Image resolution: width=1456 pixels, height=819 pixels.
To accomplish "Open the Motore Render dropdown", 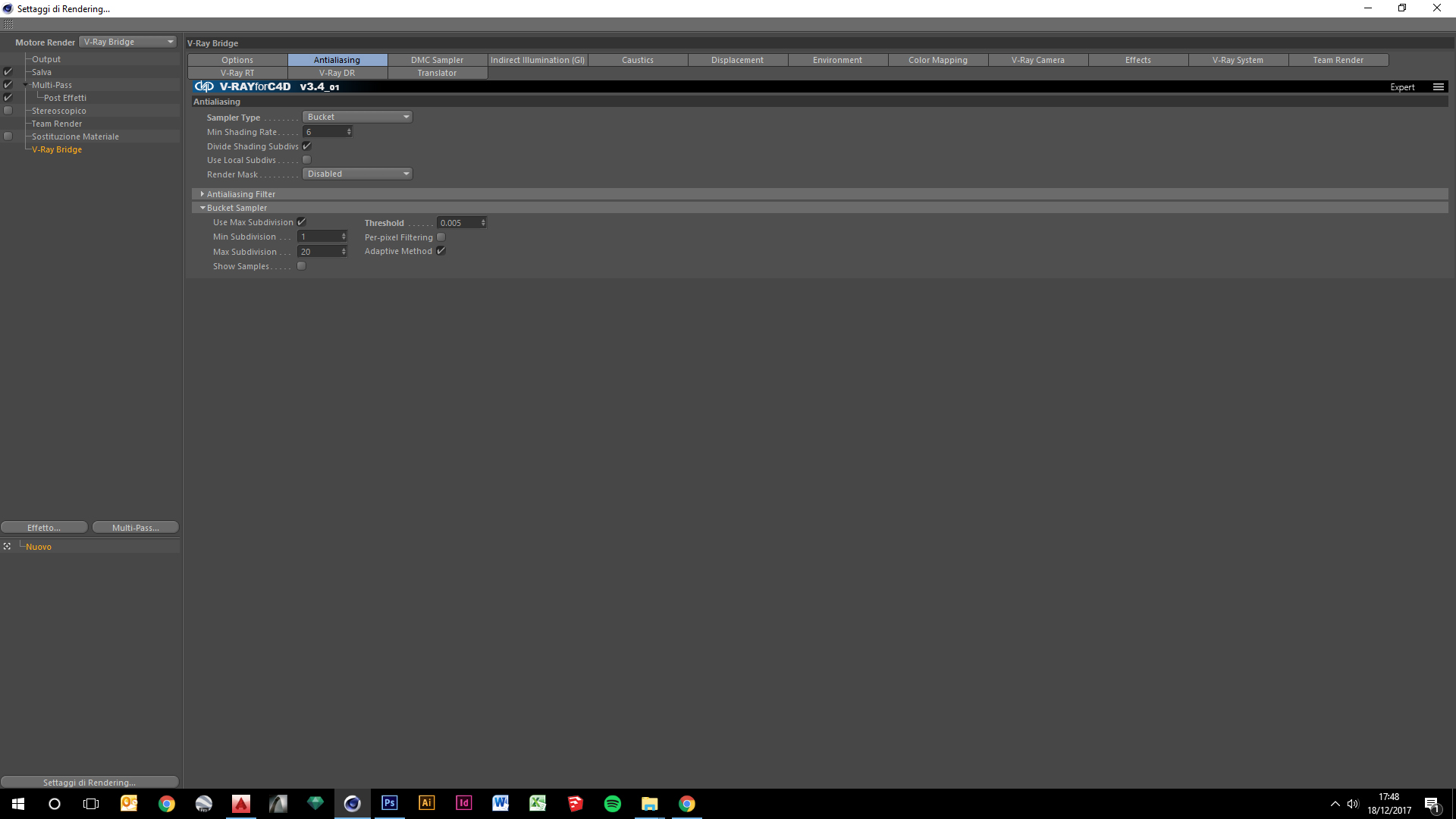I will point(128,42).
